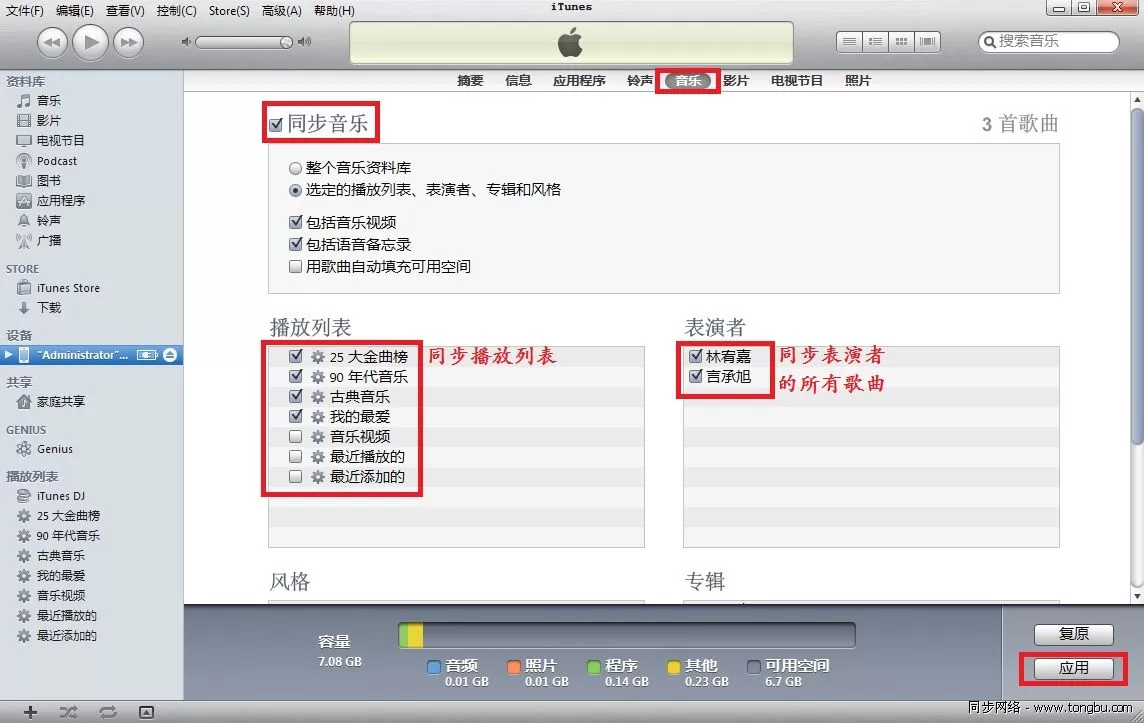Expand the Administrator device triangle
This screenshot has width=1144, height=723.
(x=8, y=355)
